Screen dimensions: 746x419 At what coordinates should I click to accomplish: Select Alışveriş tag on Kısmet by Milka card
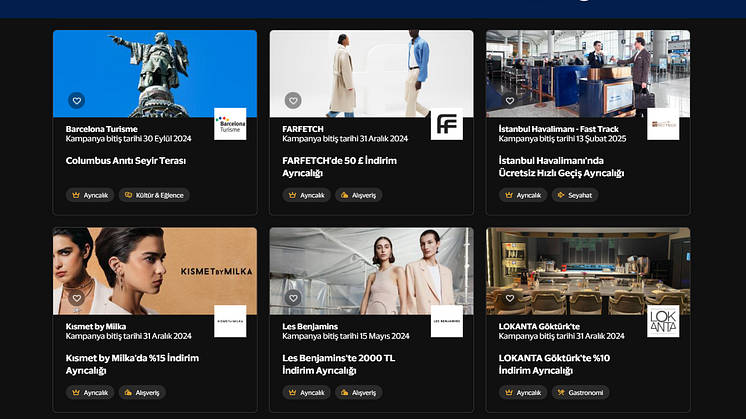(142, 392)
